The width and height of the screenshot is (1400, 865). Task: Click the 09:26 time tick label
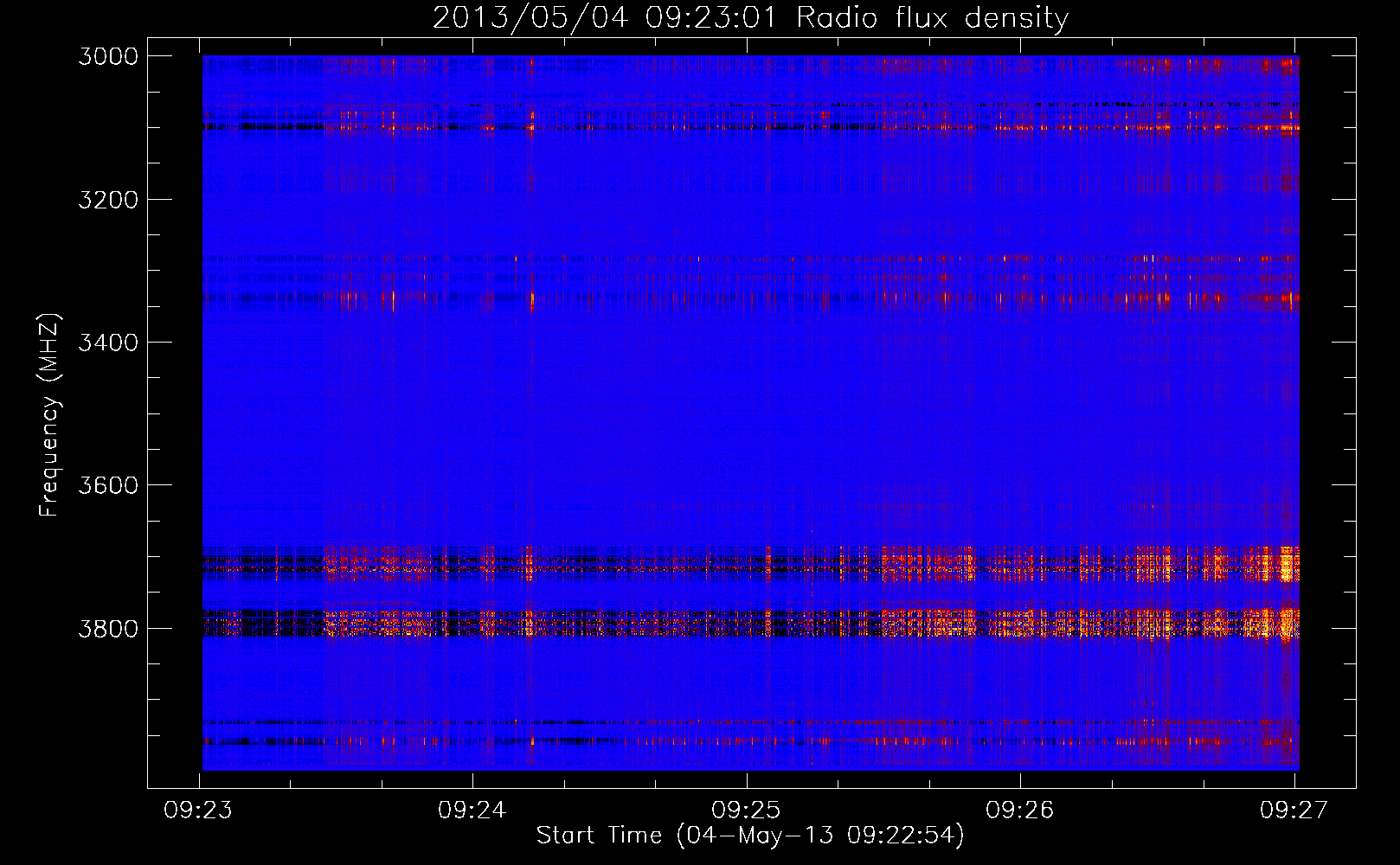[x=1019, y=810]
